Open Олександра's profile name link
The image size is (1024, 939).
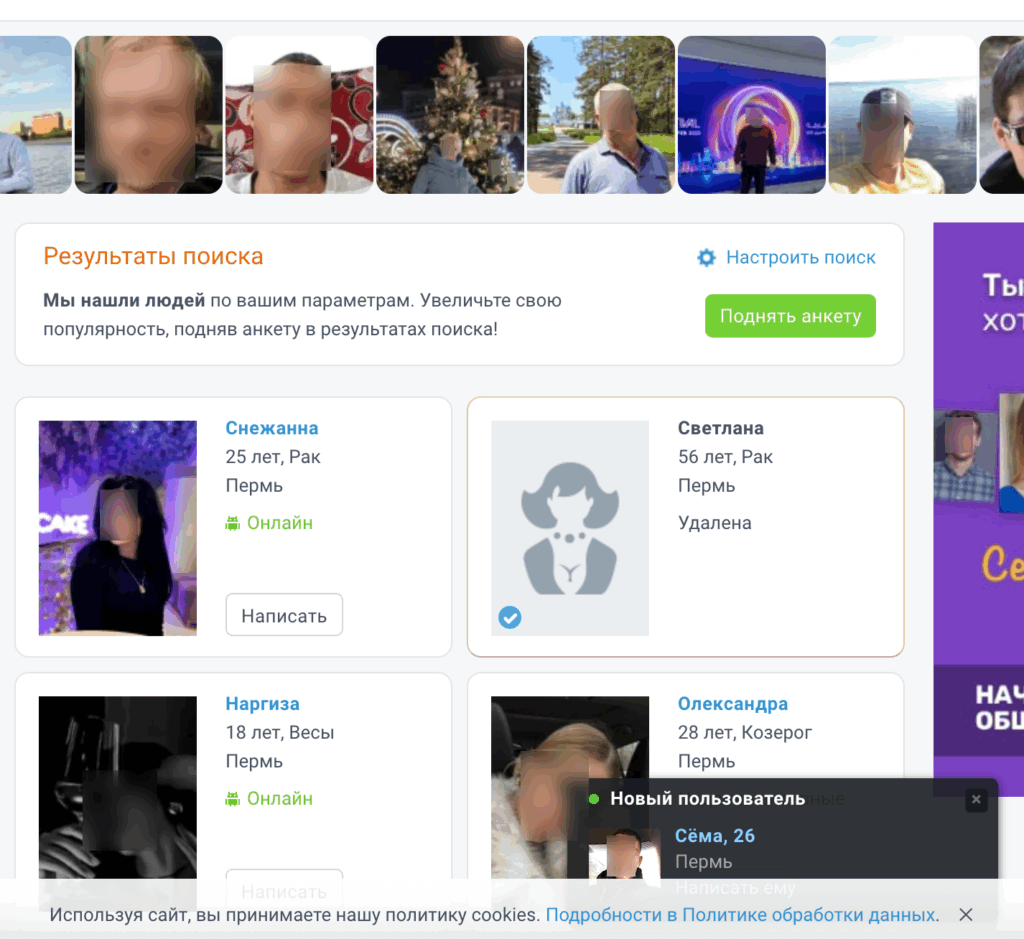pyautogui.click(x=732, y=704)
